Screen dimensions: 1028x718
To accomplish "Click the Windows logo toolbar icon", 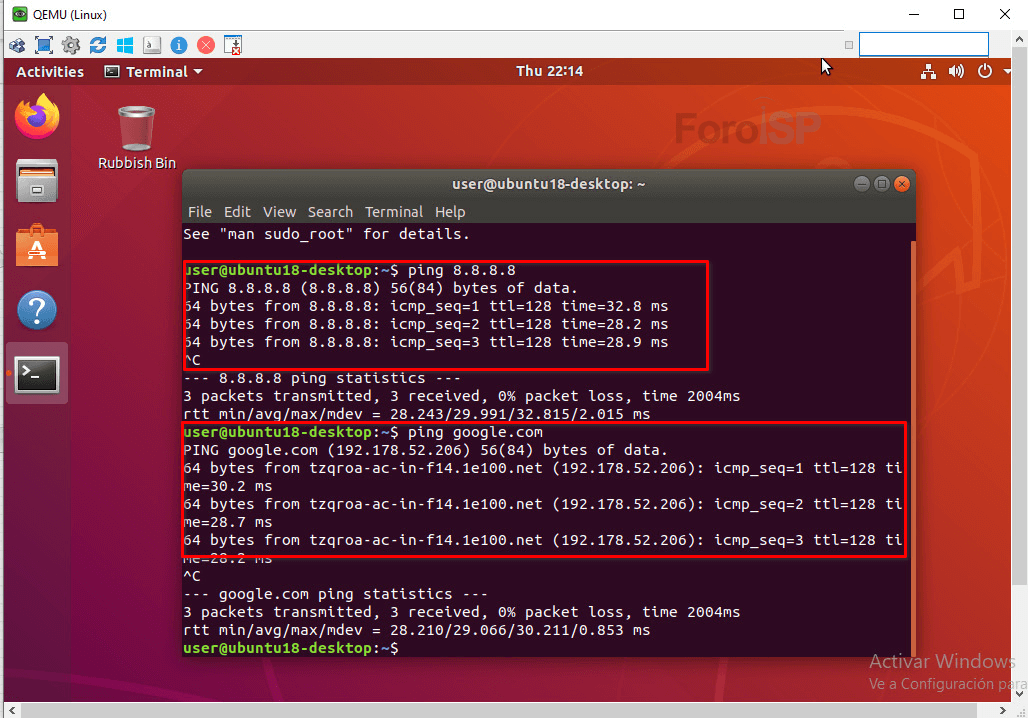I will pos(125,45).
